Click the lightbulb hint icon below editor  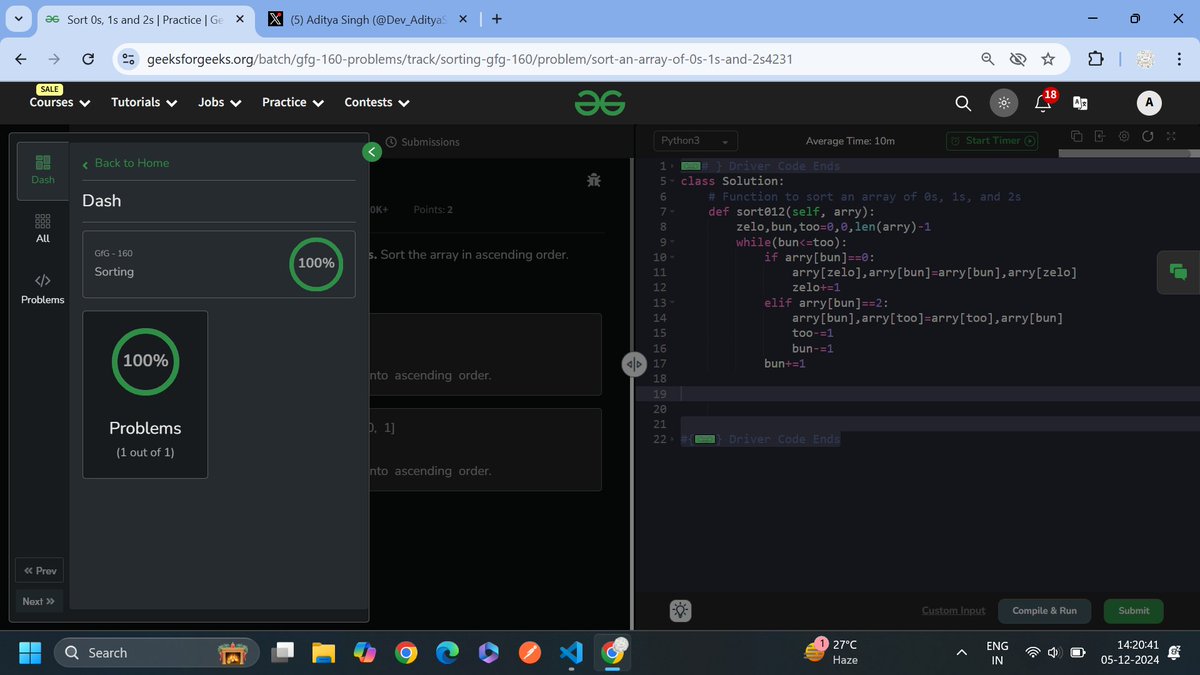(680, 610)
